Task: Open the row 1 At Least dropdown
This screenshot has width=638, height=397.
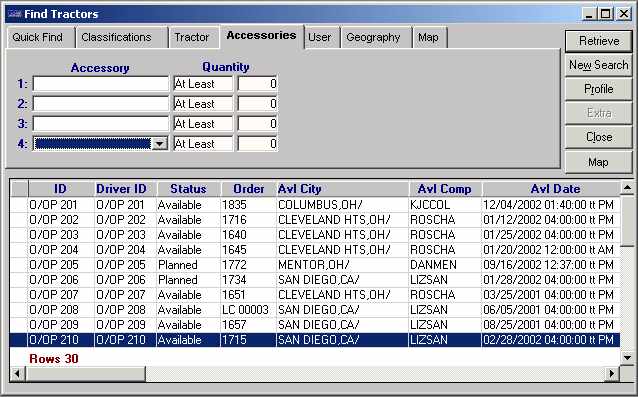Action: pos(203,84)
